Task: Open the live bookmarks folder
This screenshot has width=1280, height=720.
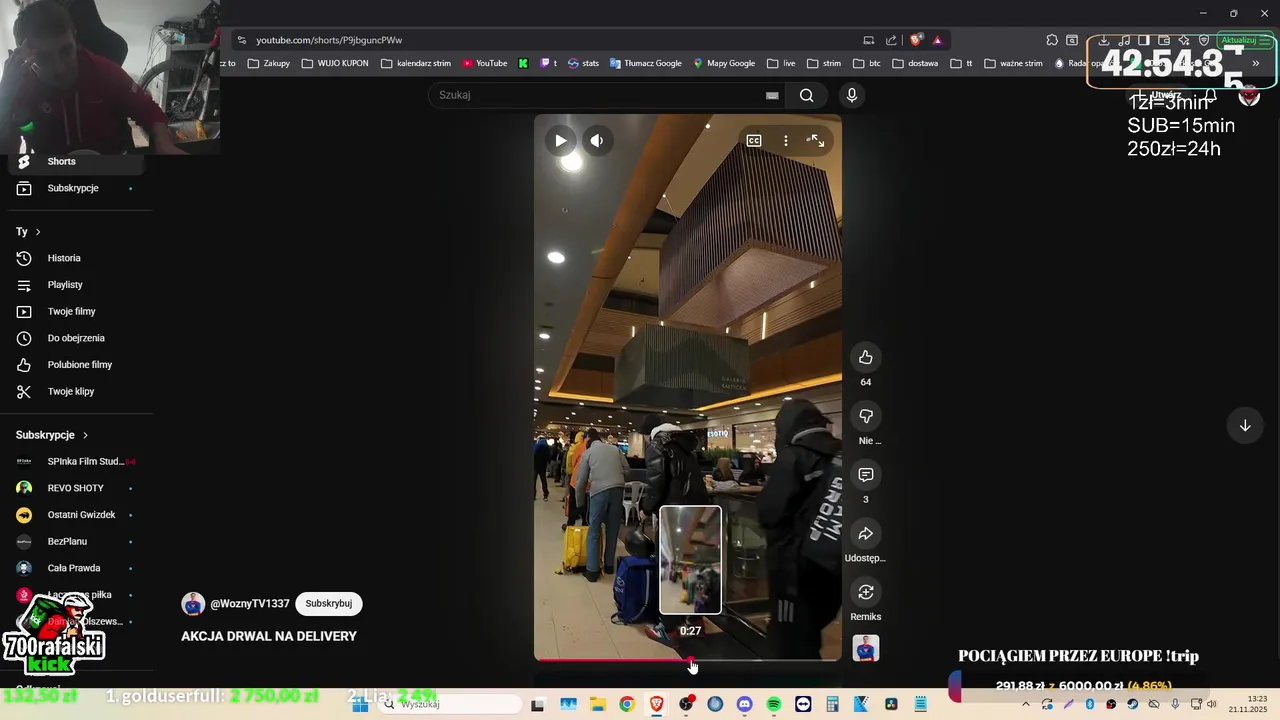Action: point(781,63)
